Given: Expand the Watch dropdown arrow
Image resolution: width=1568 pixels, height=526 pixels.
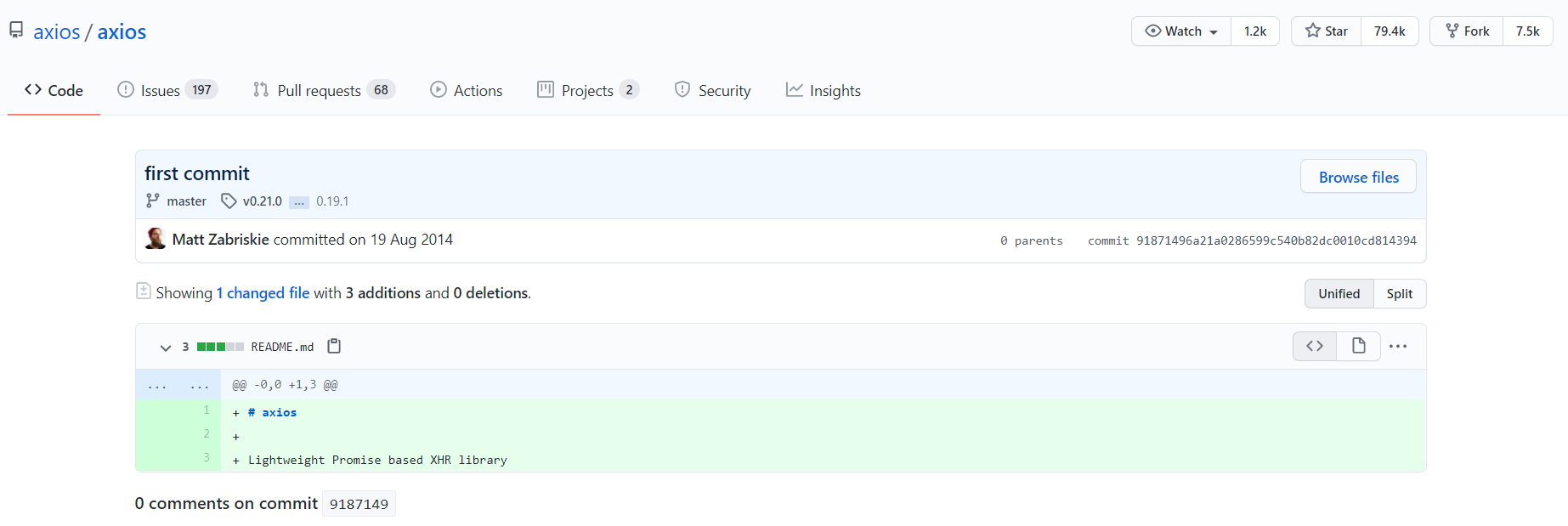Looking at the screenshot, I should pyautogui.click(x=1214, y=32).
